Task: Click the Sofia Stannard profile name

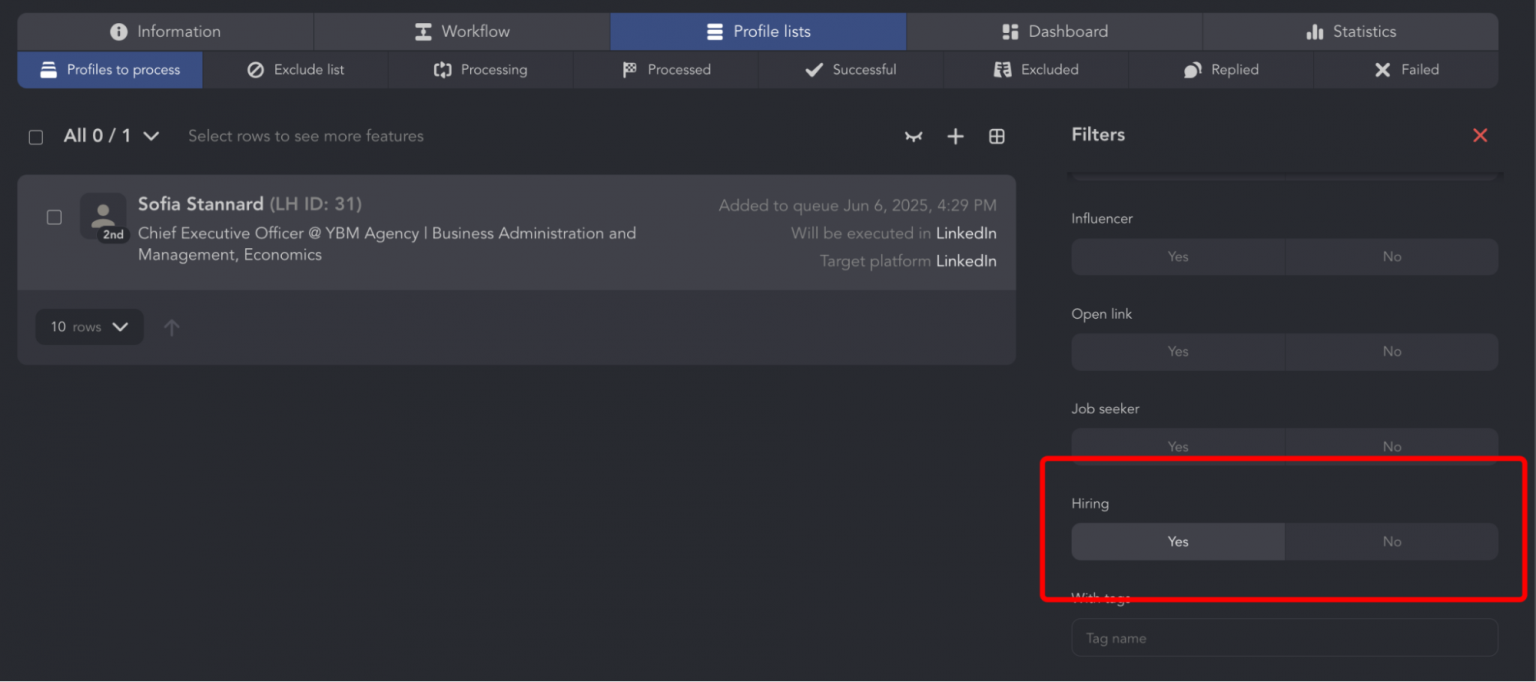Action: click(200, 204)
